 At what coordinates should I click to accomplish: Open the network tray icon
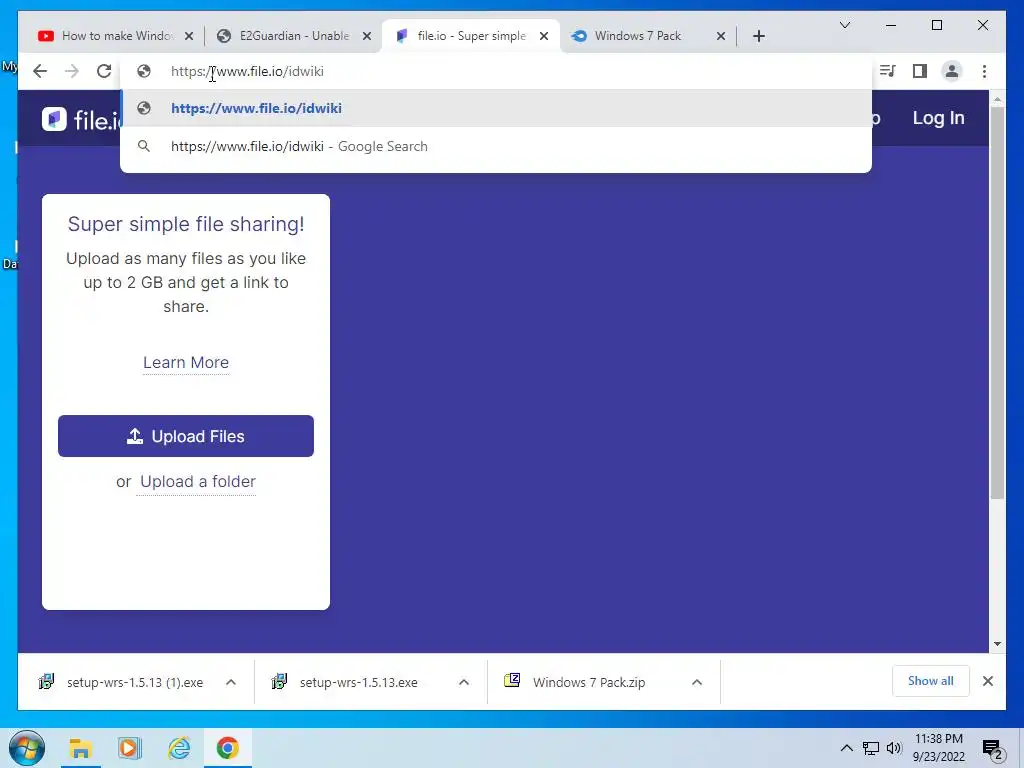tap(871, 748)
